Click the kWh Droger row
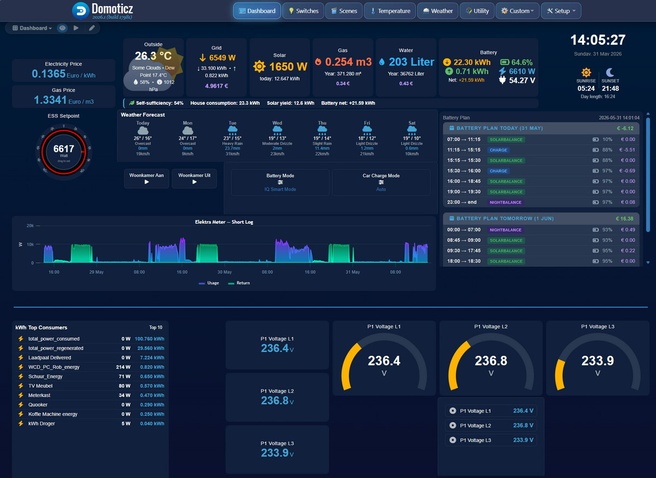The width and height of the screenshot is (656, 478). 90,424
